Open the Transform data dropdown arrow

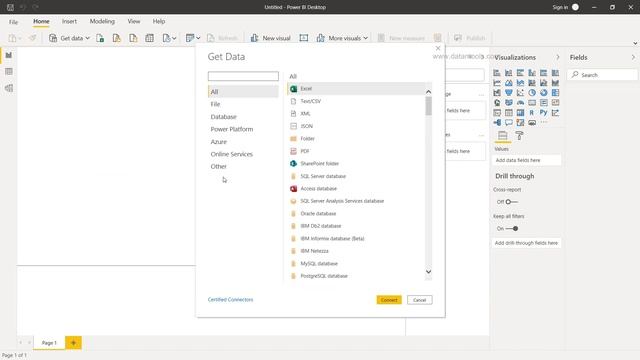[198, 38]
